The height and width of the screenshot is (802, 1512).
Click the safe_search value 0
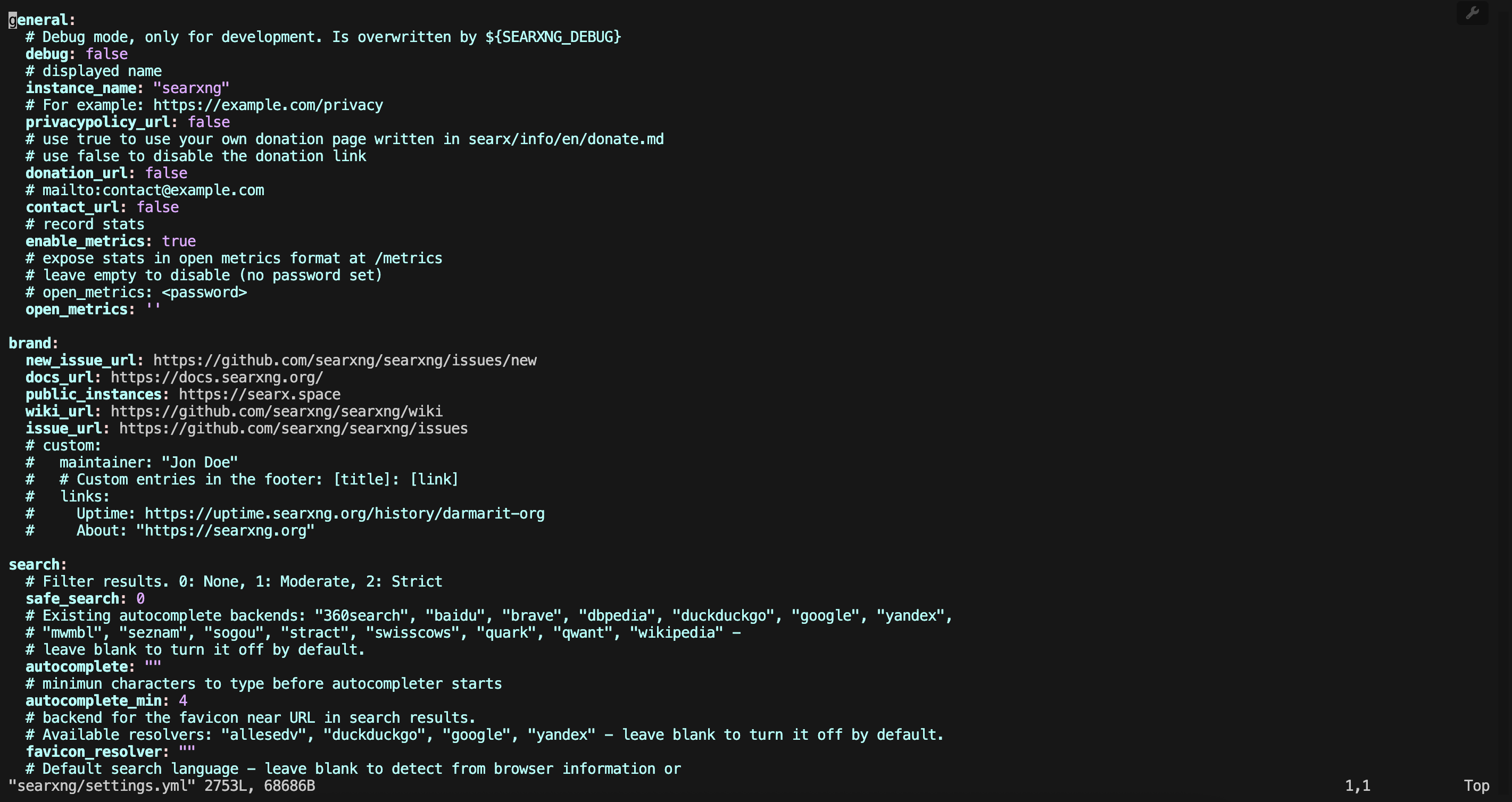pos(140,598)
